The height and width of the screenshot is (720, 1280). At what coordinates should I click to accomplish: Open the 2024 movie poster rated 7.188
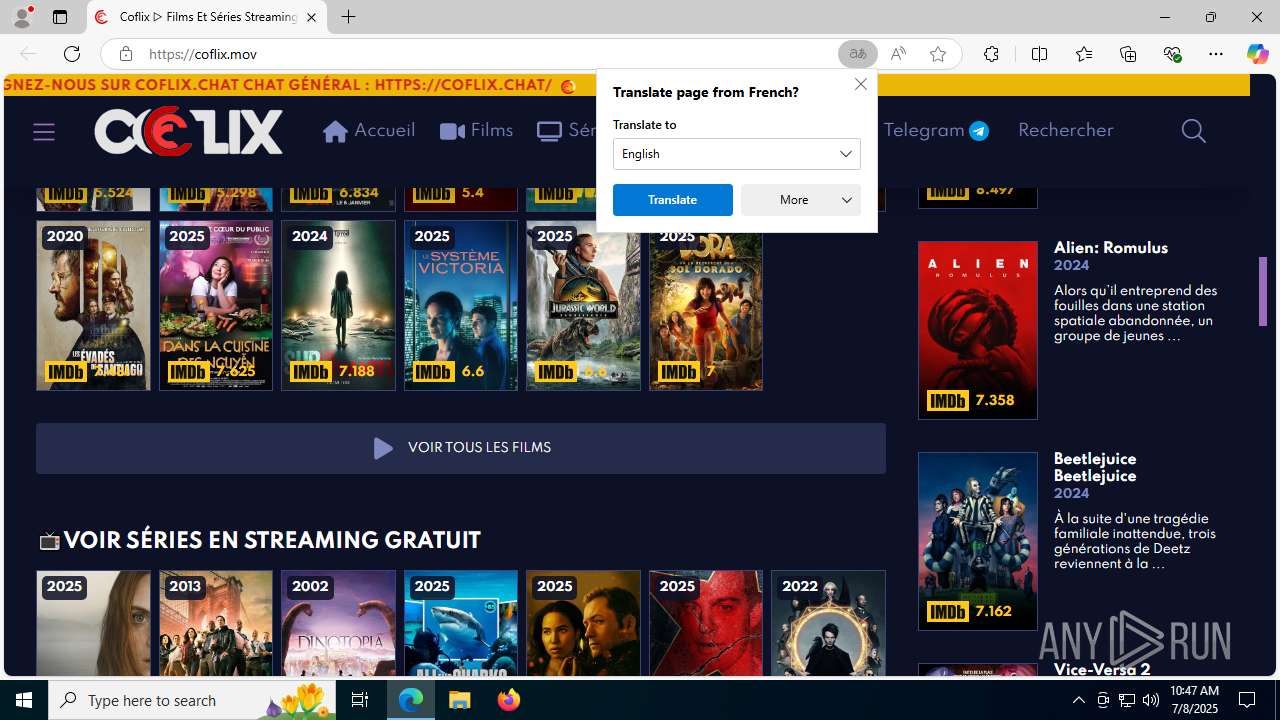[x=338, y=305]
